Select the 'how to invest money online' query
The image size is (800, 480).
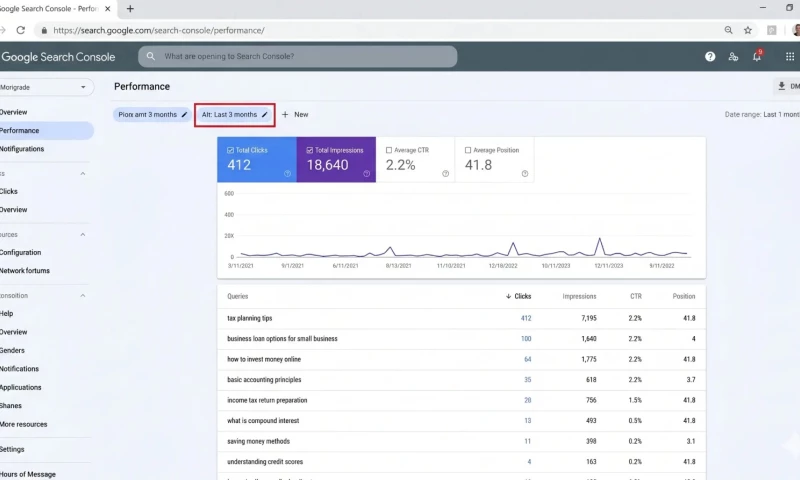[x=461, y=359]
